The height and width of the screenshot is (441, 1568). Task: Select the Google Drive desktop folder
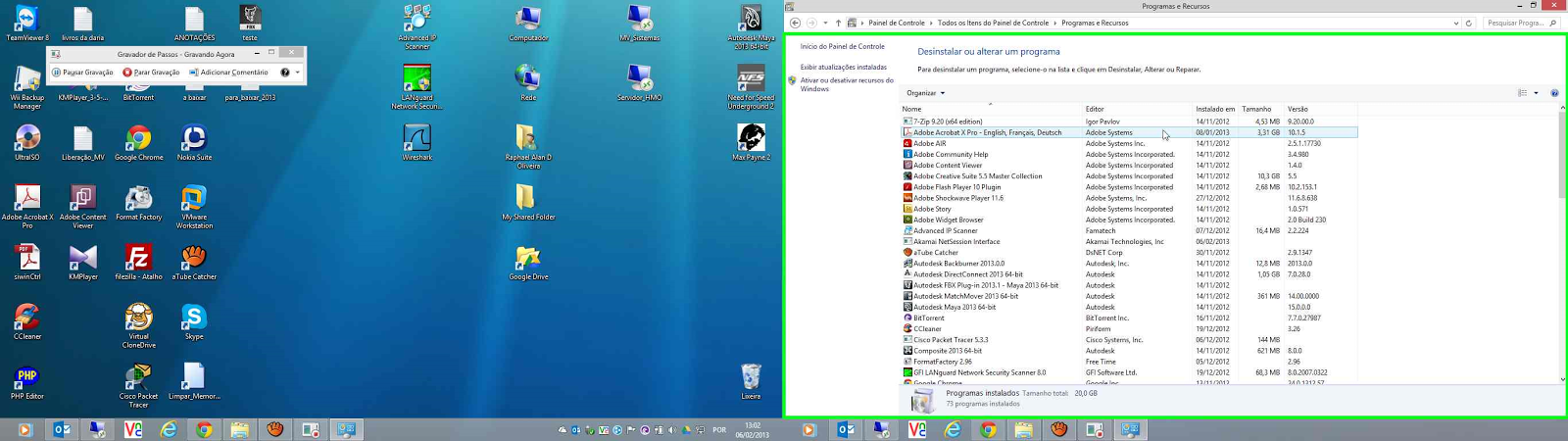528,263
